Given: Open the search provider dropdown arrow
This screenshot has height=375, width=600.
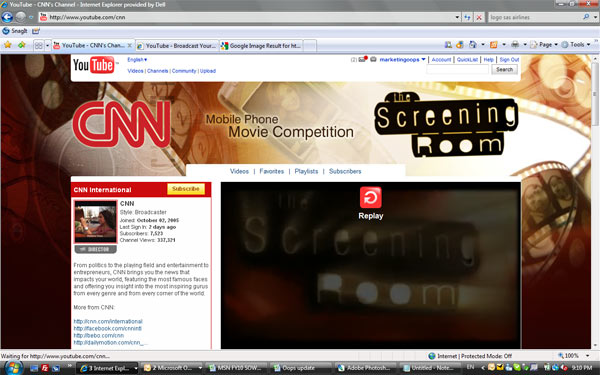Looking at the screenshot, I should [x=595, y=17].
